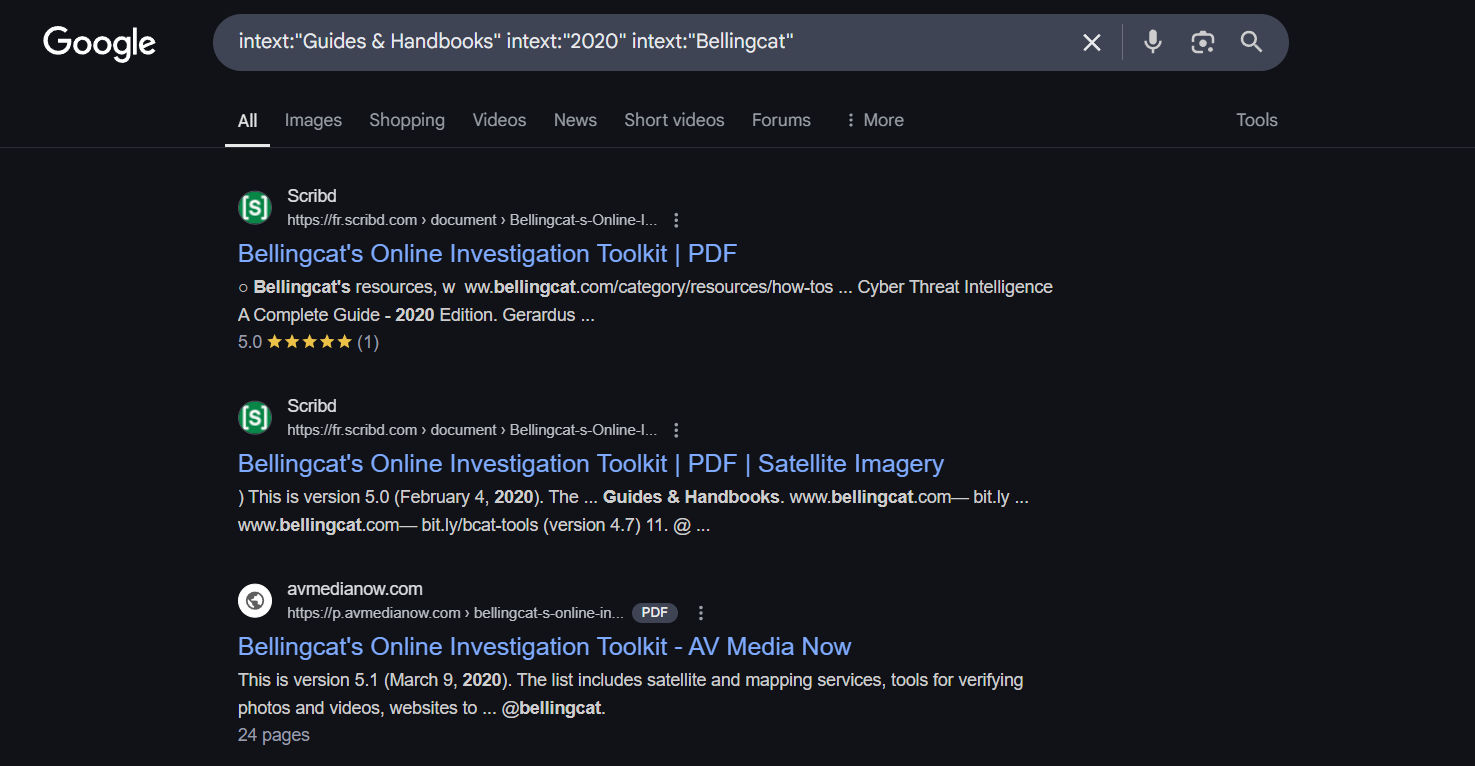The width and height of the screenshot is (1475, 766).
Task: Clear the search query with the X icon
Action: point(1092,42)
